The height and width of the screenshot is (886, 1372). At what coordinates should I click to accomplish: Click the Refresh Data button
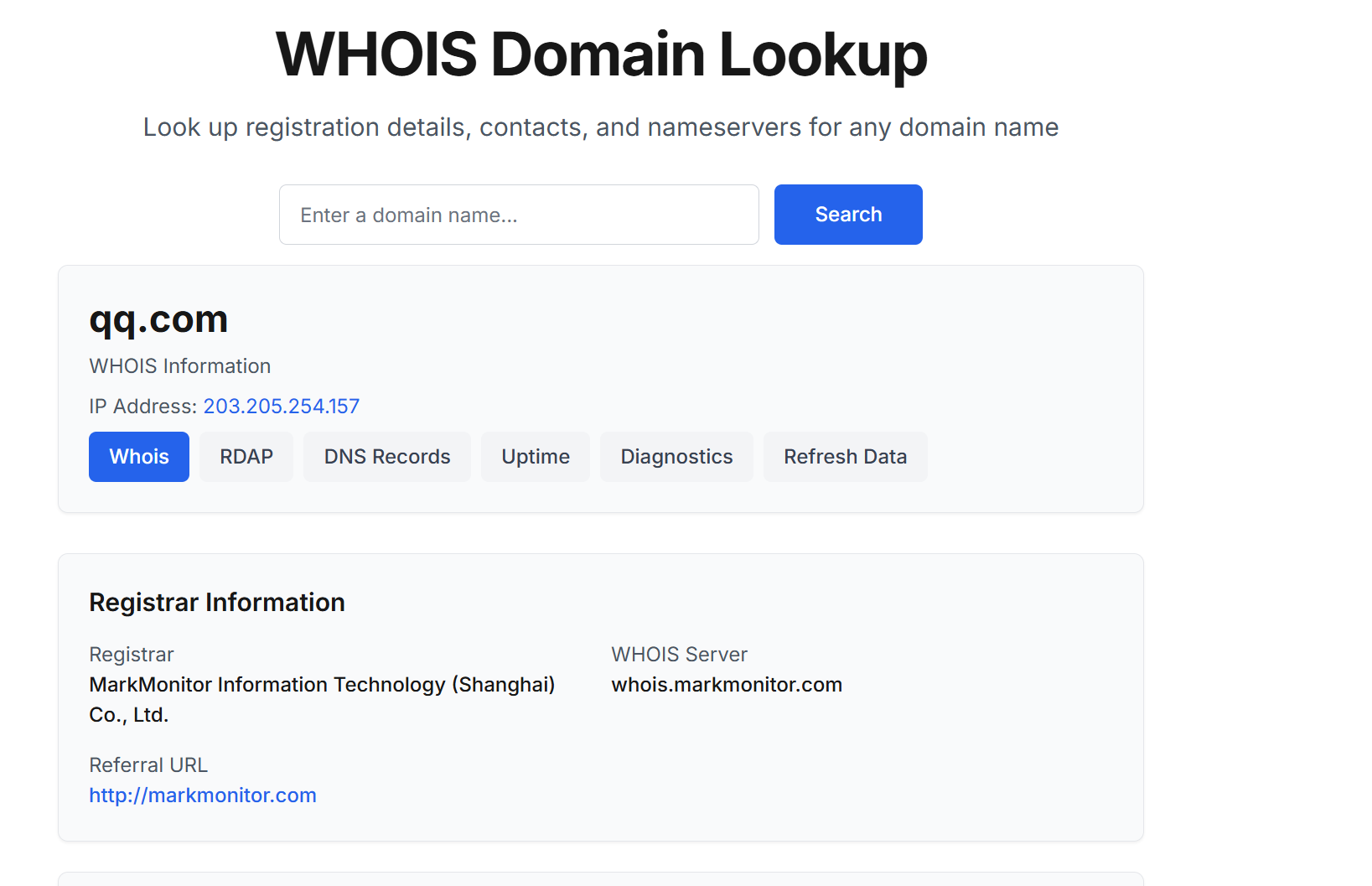click(x=845, y=457)
